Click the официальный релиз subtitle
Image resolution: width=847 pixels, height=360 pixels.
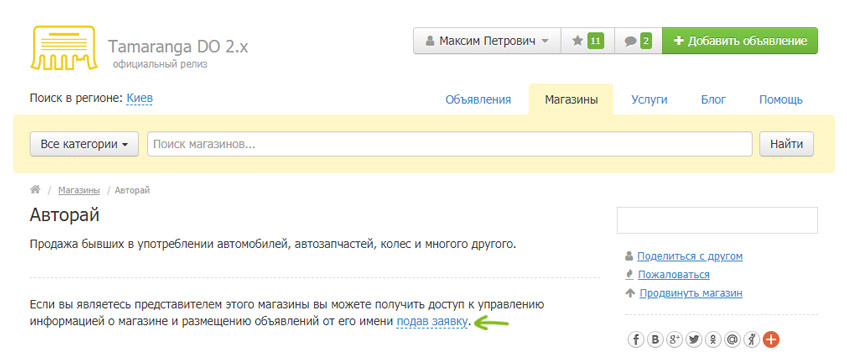point(160,64)
